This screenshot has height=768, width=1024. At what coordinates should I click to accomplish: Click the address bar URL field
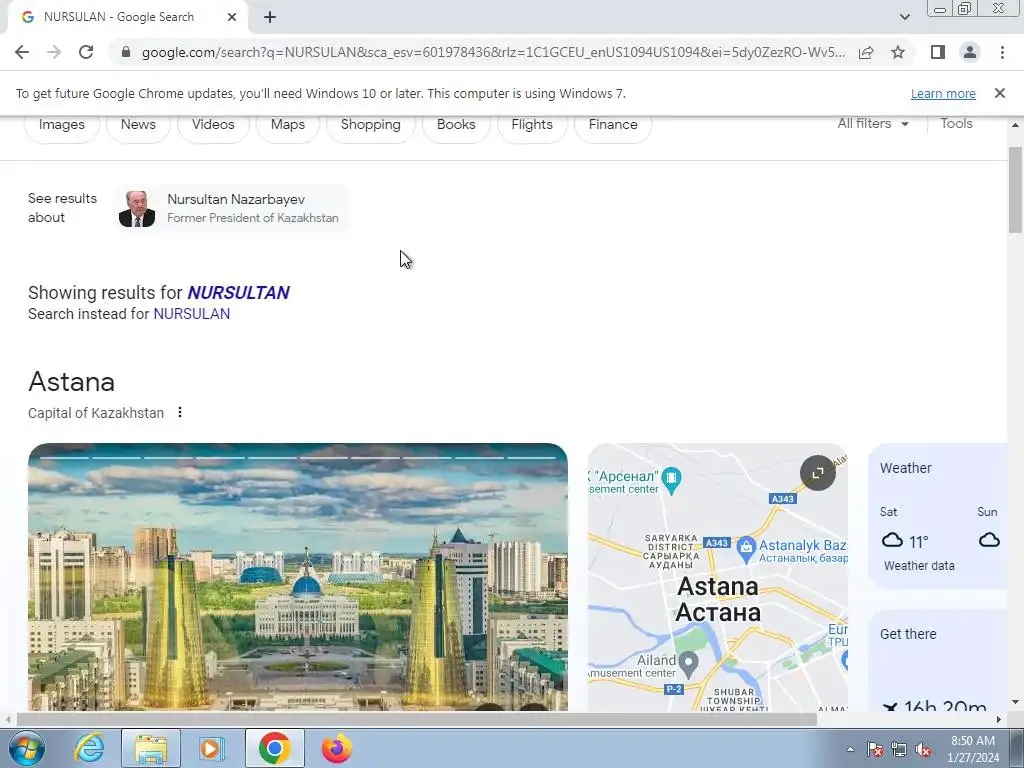493,52
